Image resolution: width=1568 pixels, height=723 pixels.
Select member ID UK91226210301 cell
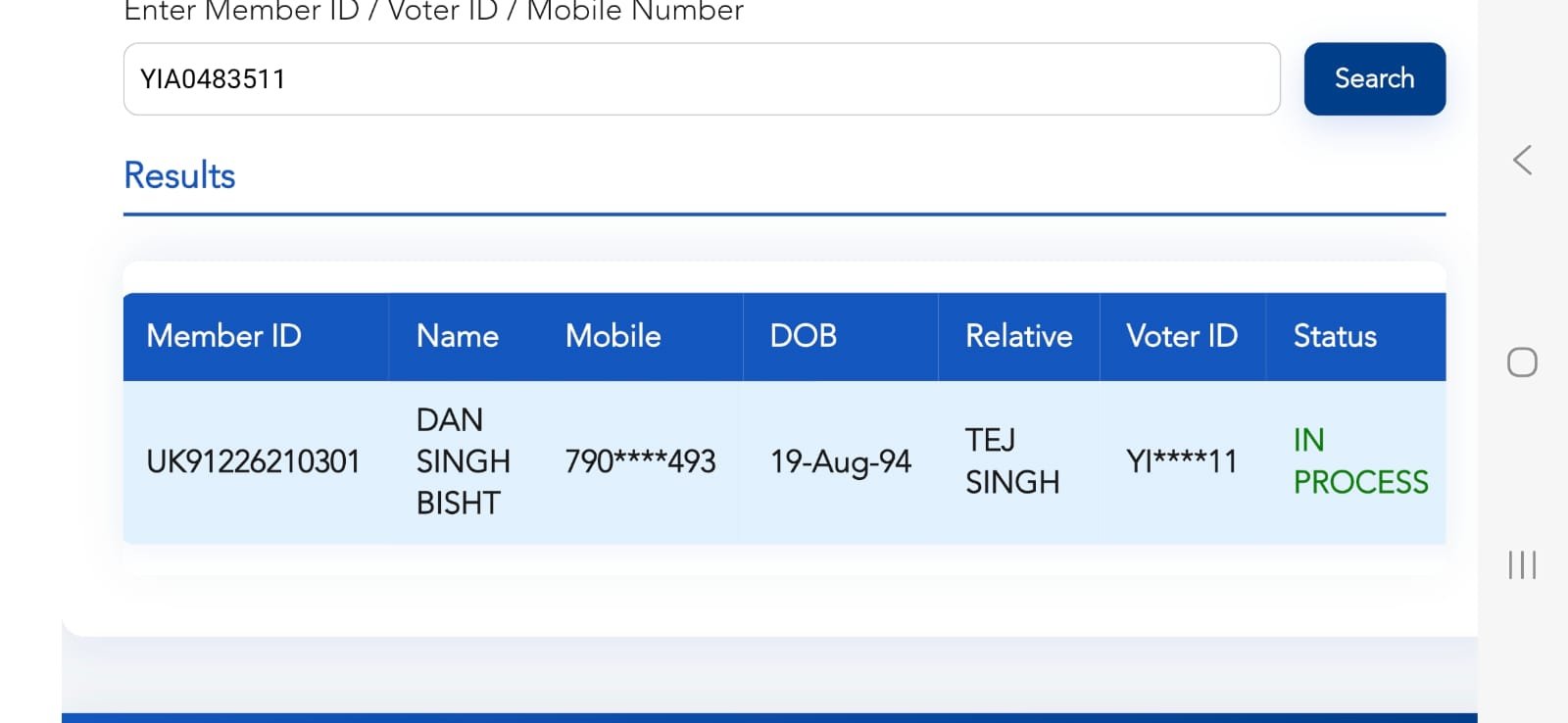(x=253, y=461)
